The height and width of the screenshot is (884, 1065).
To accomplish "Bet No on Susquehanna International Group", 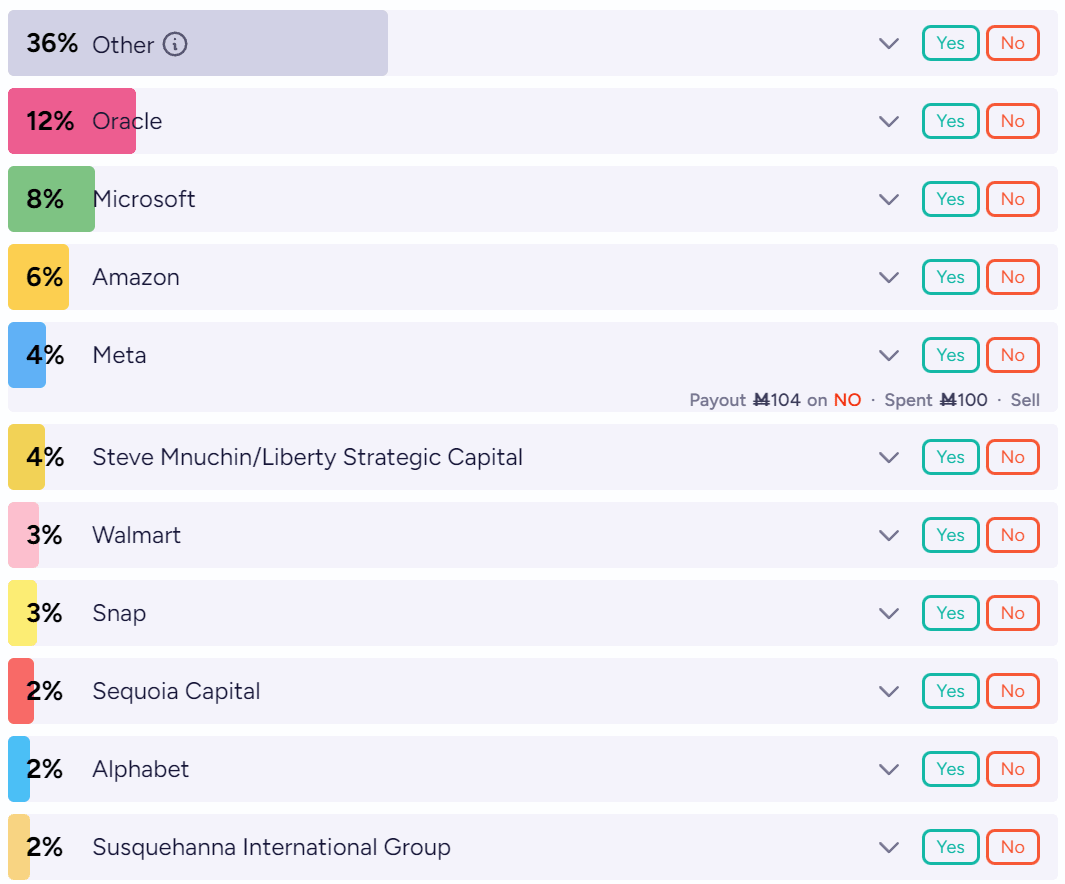I will point(1012,848).
